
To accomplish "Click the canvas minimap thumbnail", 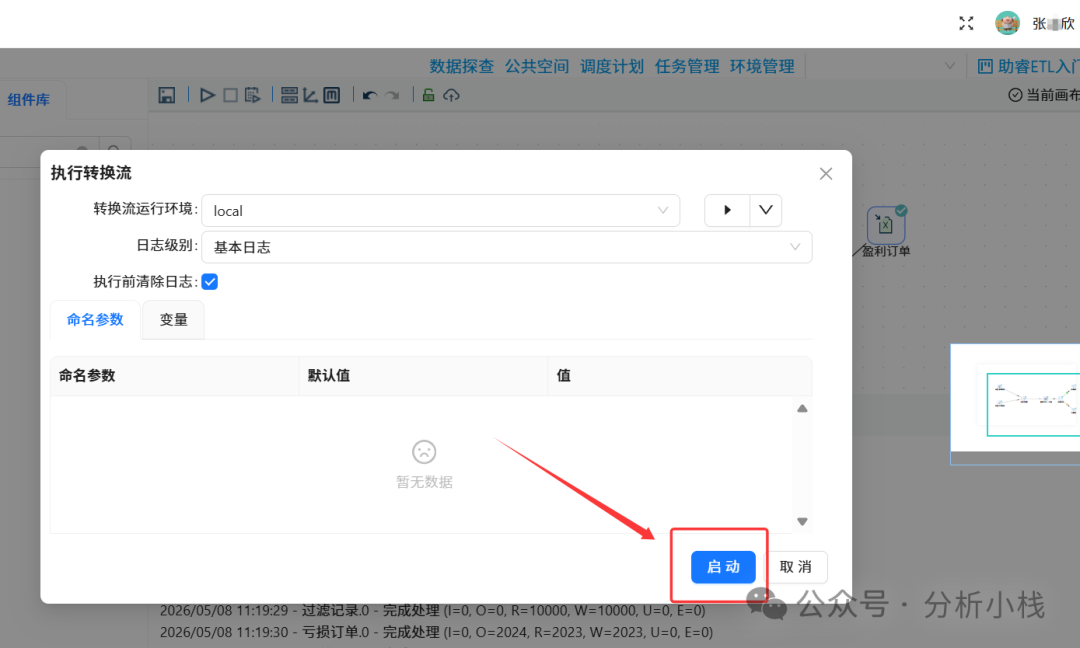I will point(1015,404).
